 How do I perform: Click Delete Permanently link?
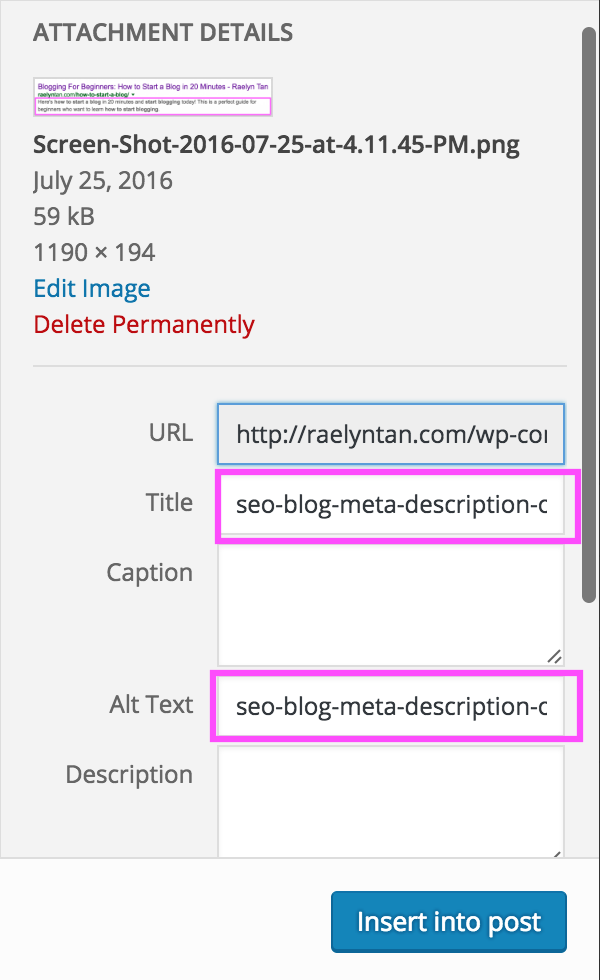pyautogui.click(x=144, y=324)
